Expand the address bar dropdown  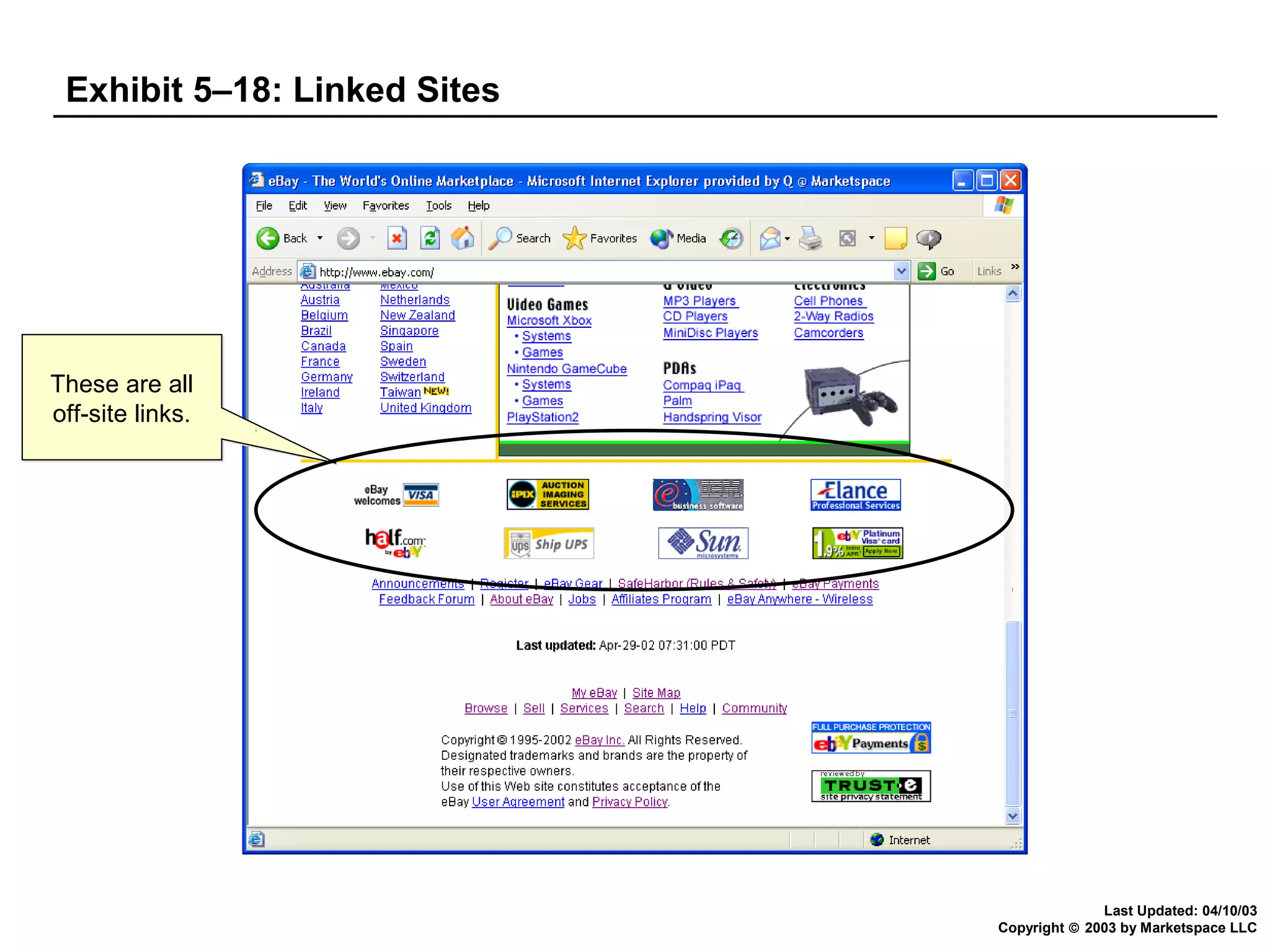[902, 271]
